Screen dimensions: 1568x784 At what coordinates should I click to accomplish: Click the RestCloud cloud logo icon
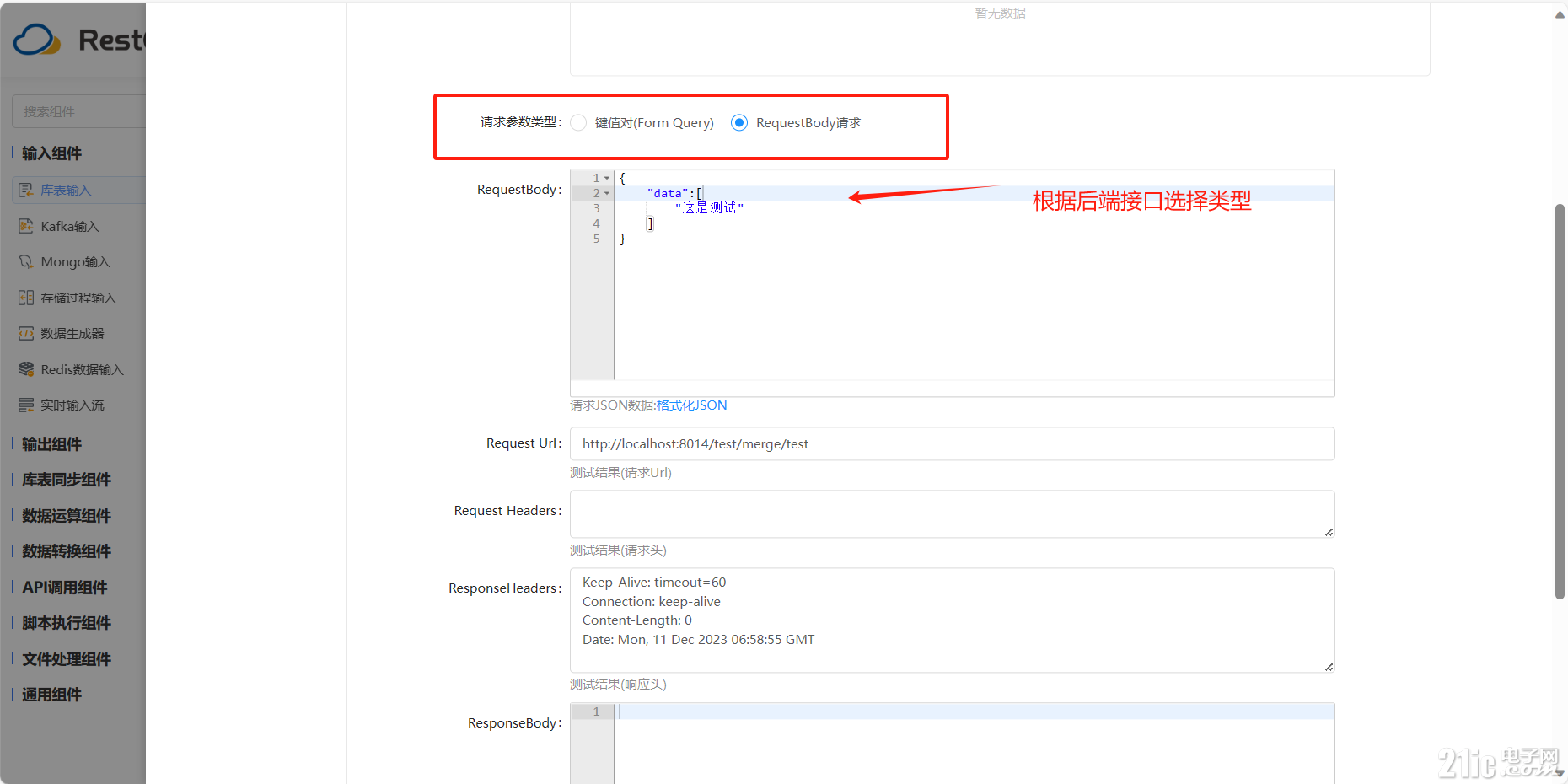pos(37,40)
